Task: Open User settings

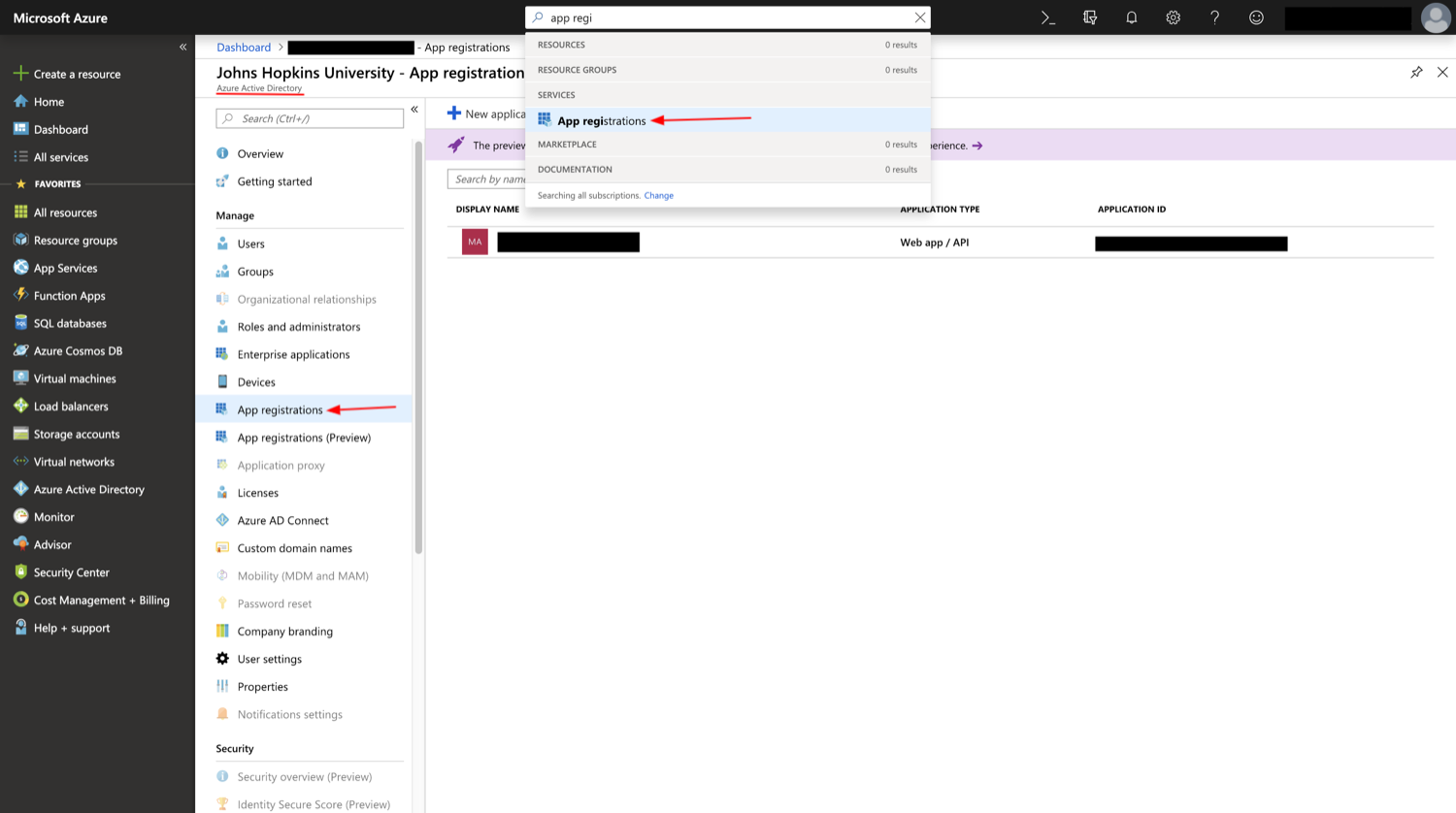Action: point(269,659)
